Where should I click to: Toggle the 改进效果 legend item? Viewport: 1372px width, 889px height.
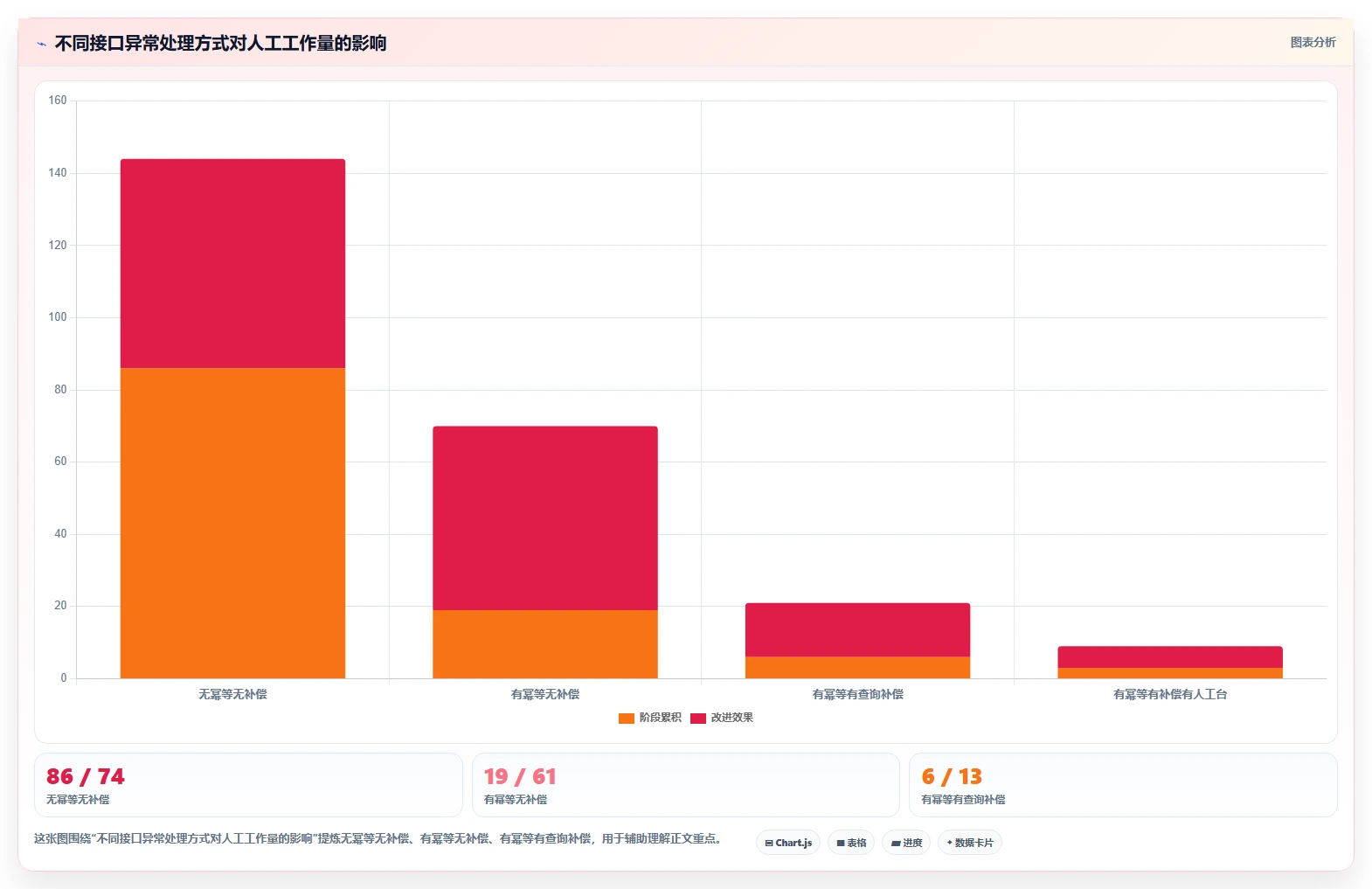(x=722, y=718)
